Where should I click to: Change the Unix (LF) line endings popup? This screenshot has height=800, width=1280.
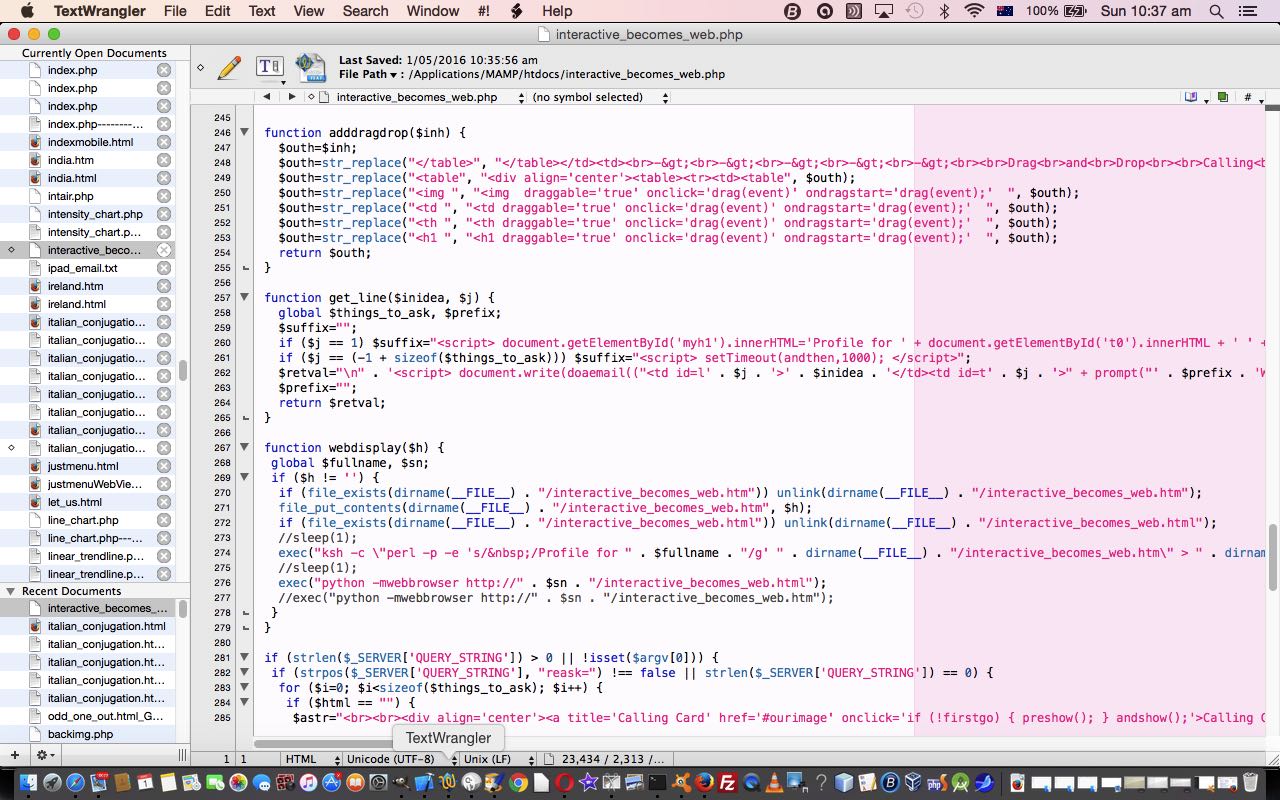click(x=497, y=759)
